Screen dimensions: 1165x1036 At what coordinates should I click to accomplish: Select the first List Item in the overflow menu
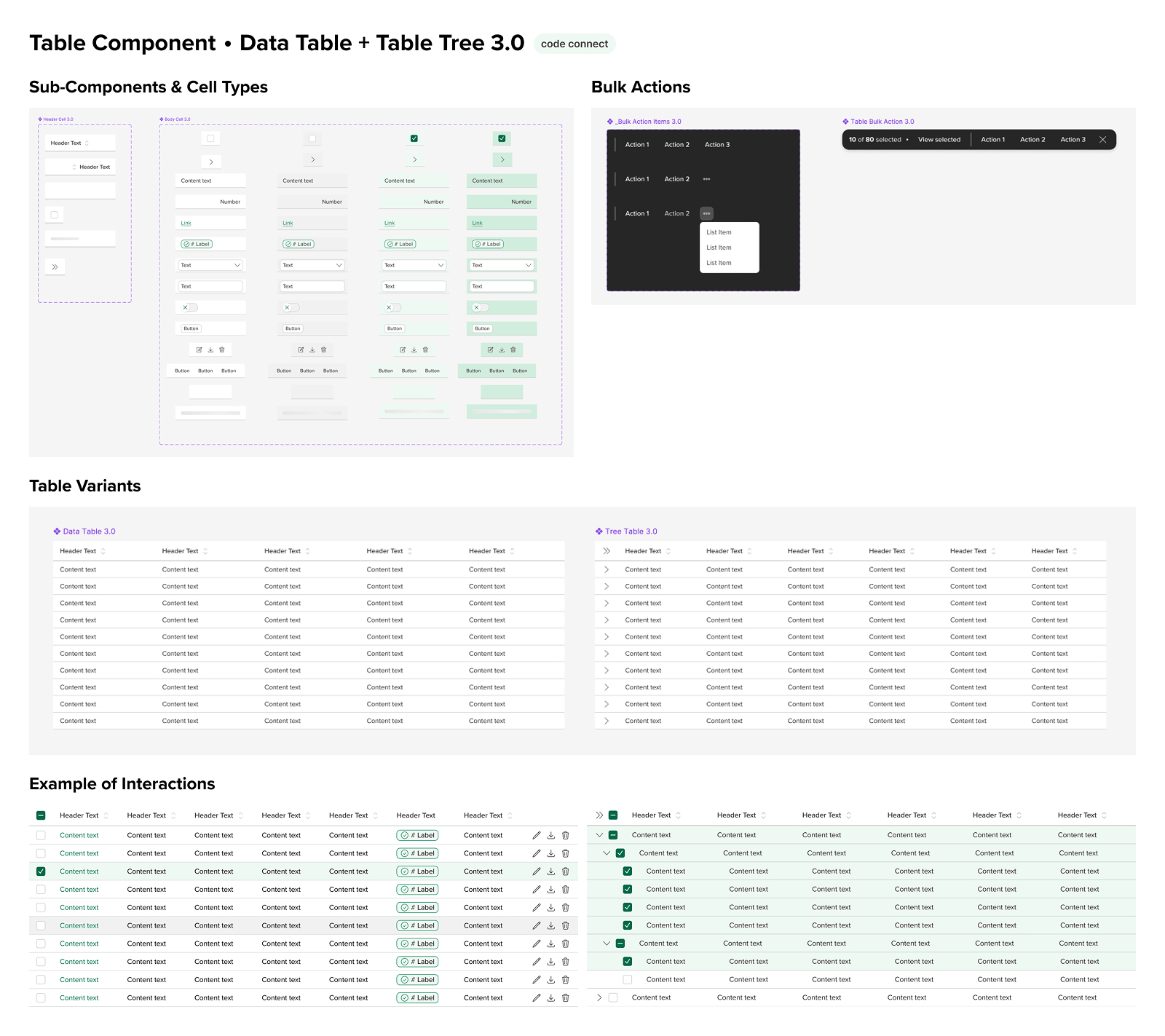(x=719, y=232)
